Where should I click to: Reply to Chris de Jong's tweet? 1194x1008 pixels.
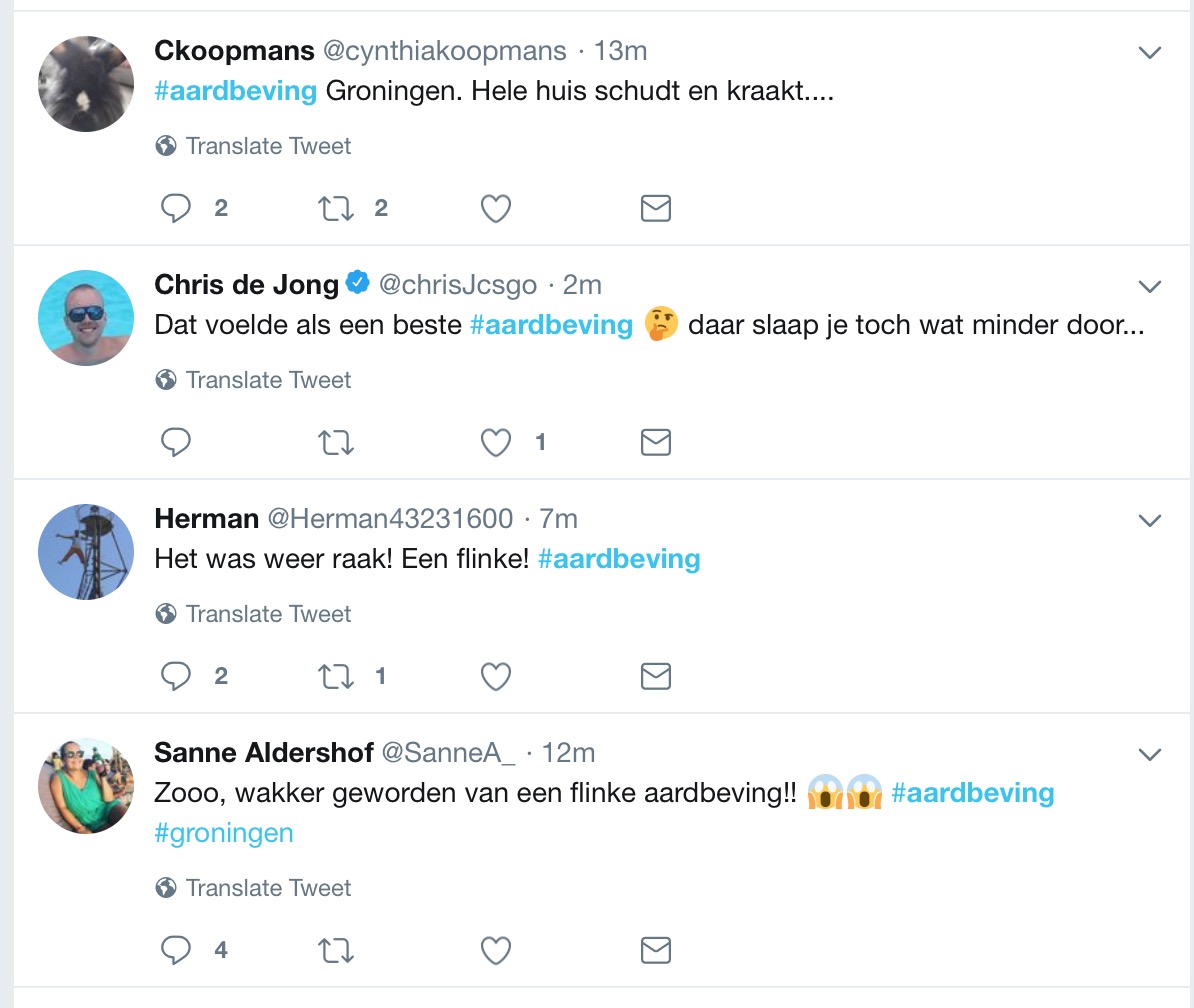point(176,442)
